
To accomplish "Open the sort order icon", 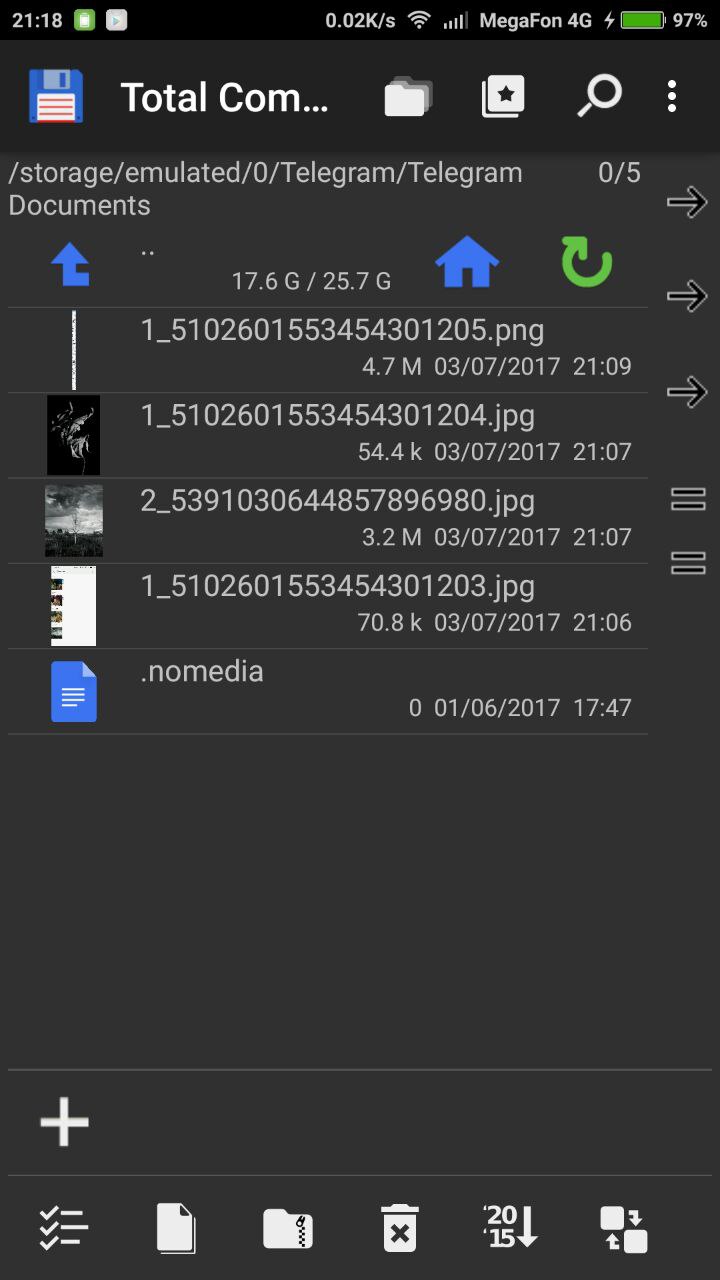I will [511, 1227].
